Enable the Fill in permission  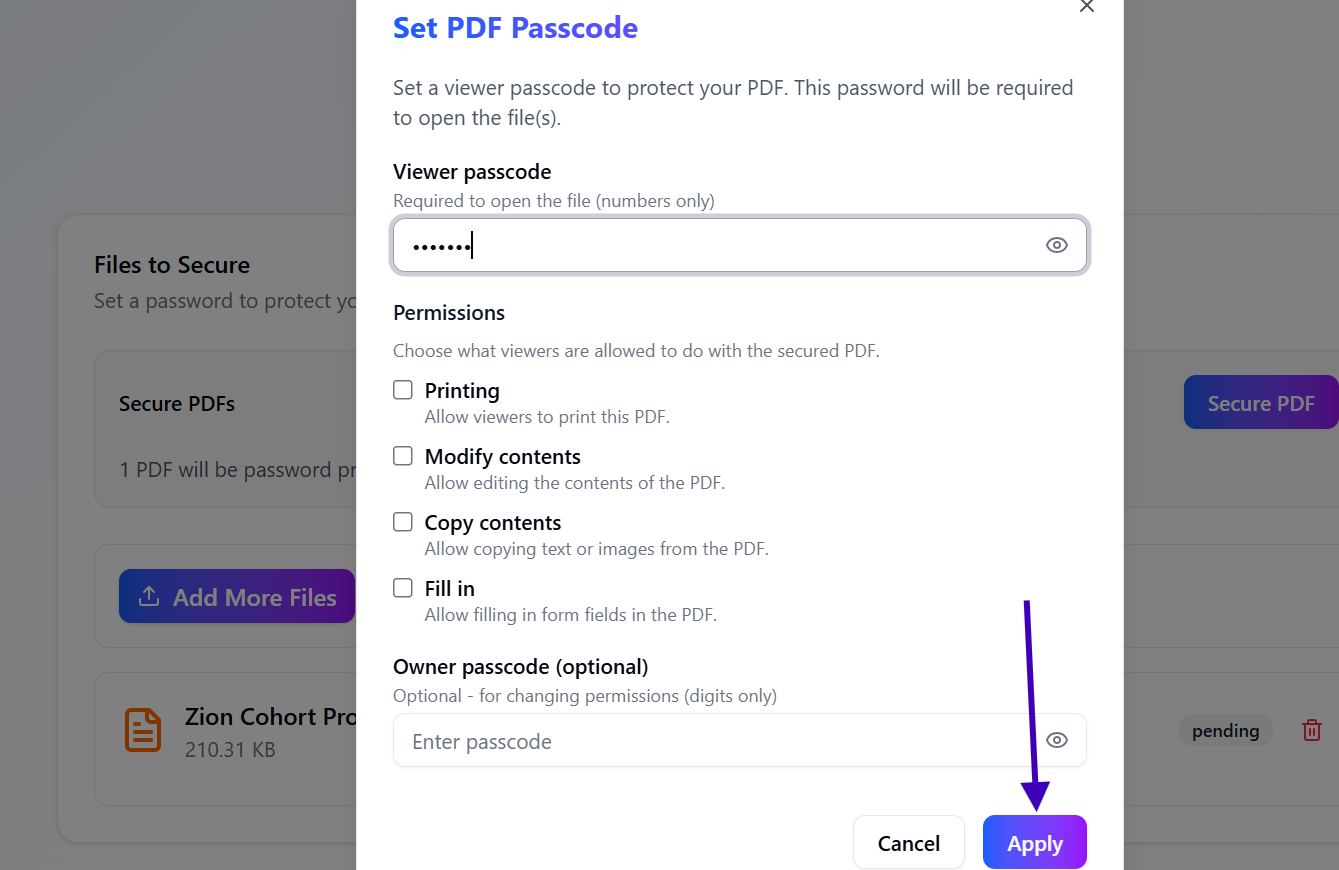point(402,587)
